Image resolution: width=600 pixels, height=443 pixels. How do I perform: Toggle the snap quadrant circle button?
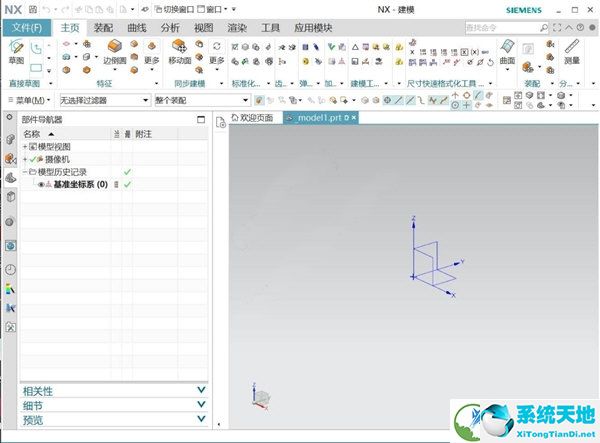(466, 95)
